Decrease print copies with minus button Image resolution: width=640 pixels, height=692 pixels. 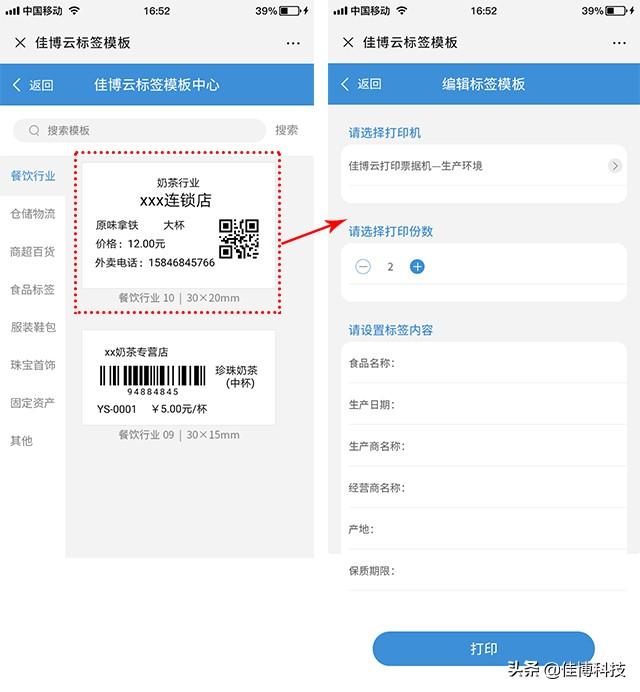[363, 267]
